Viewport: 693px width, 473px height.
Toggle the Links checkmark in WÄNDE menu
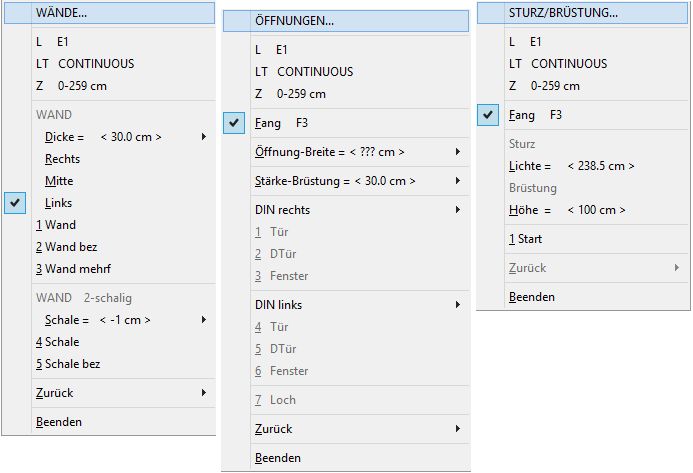click(x=15, y=203)
